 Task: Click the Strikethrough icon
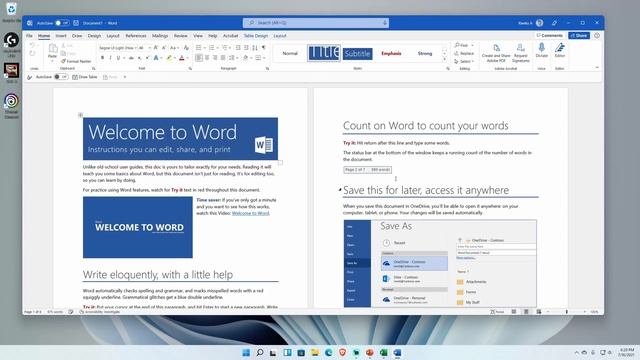(x=131, y=58)
